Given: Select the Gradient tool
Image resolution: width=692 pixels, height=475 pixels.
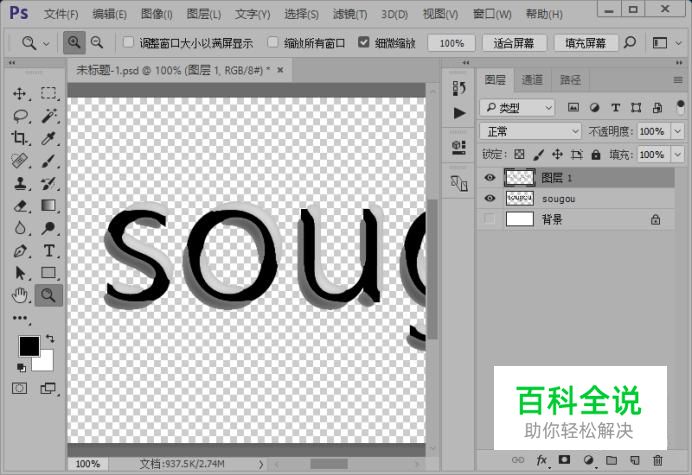Looking at the screenshot, I should coord(49,206).
